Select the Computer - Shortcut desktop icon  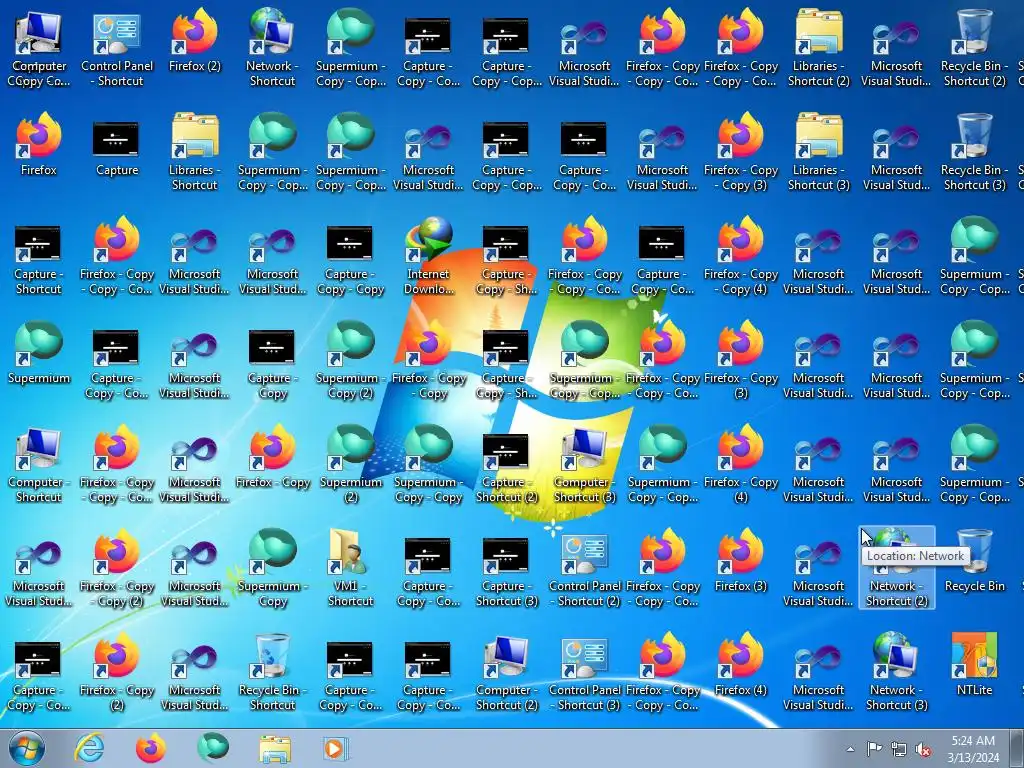pyautogui.click(x=39, y=463)
